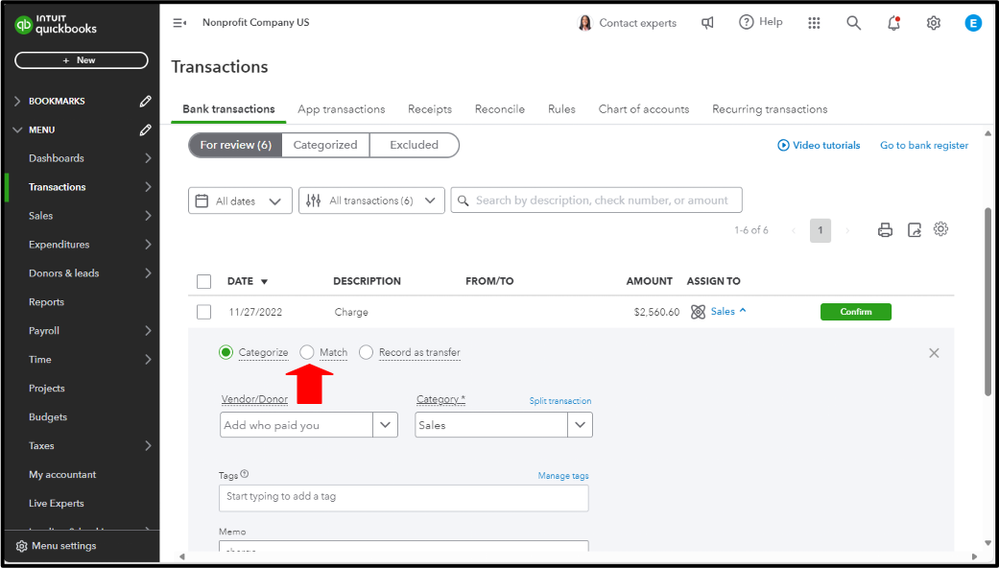Viewport: 999px width, 568px height.
Task: Expand the Dashboards submenu
Action: tap(148, 159)
